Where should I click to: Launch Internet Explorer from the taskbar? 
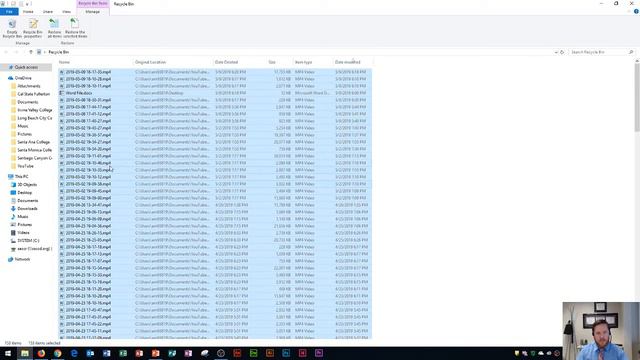pos(74,353)
